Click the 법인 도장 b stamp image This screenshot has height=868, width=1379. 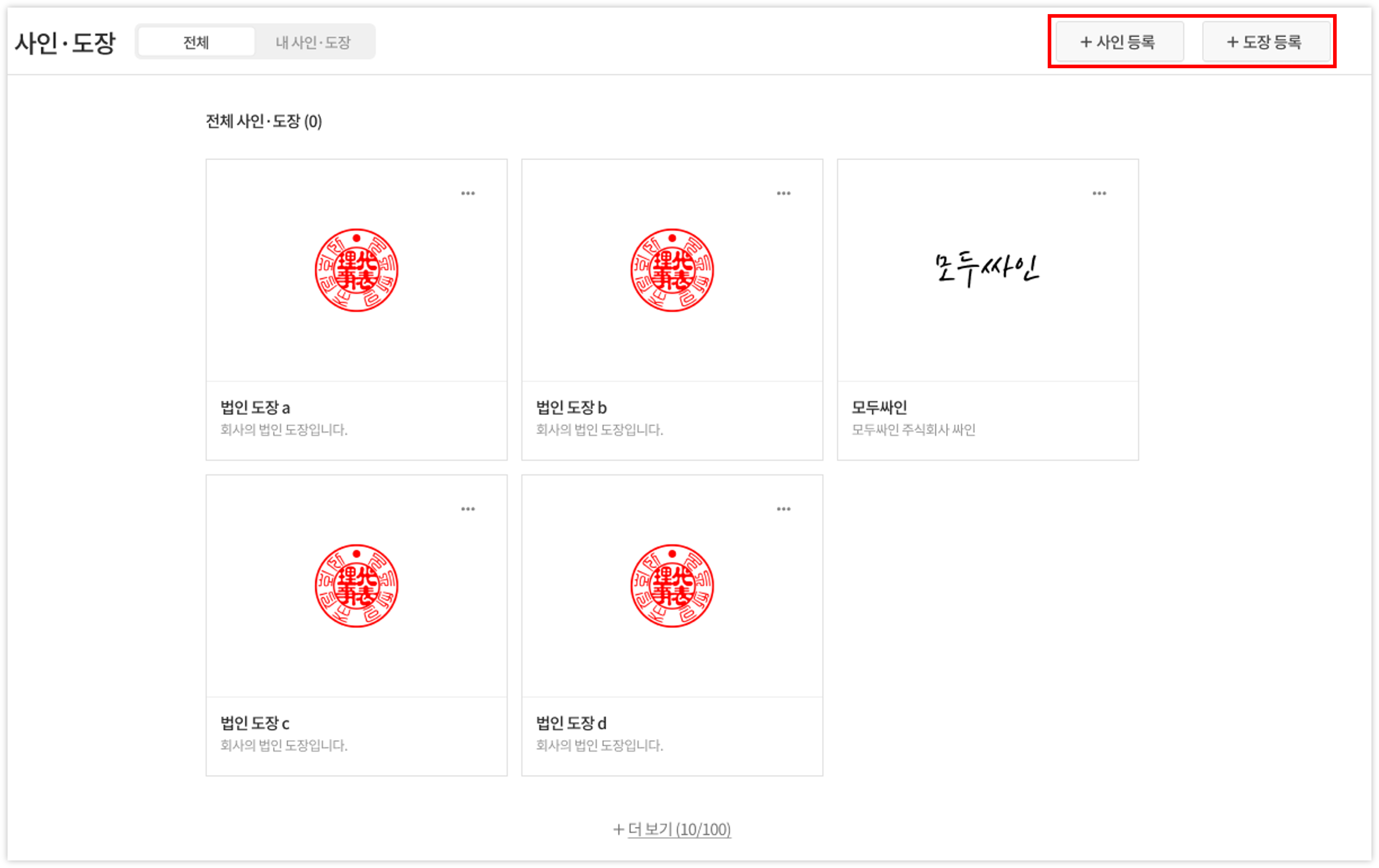(672, 270)
